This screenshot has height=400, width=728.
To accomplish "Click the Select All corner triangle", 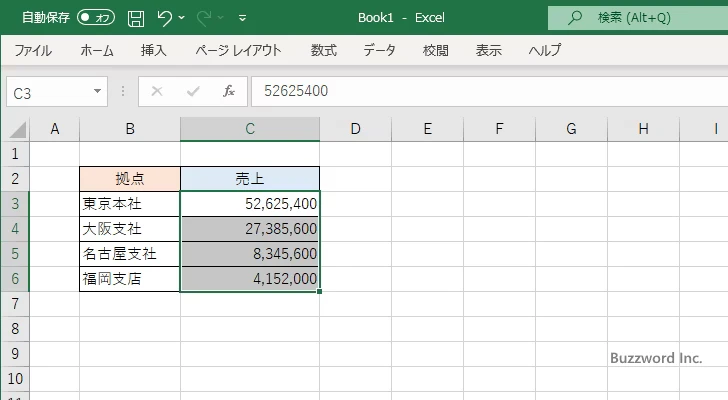I will pos(17,129).
